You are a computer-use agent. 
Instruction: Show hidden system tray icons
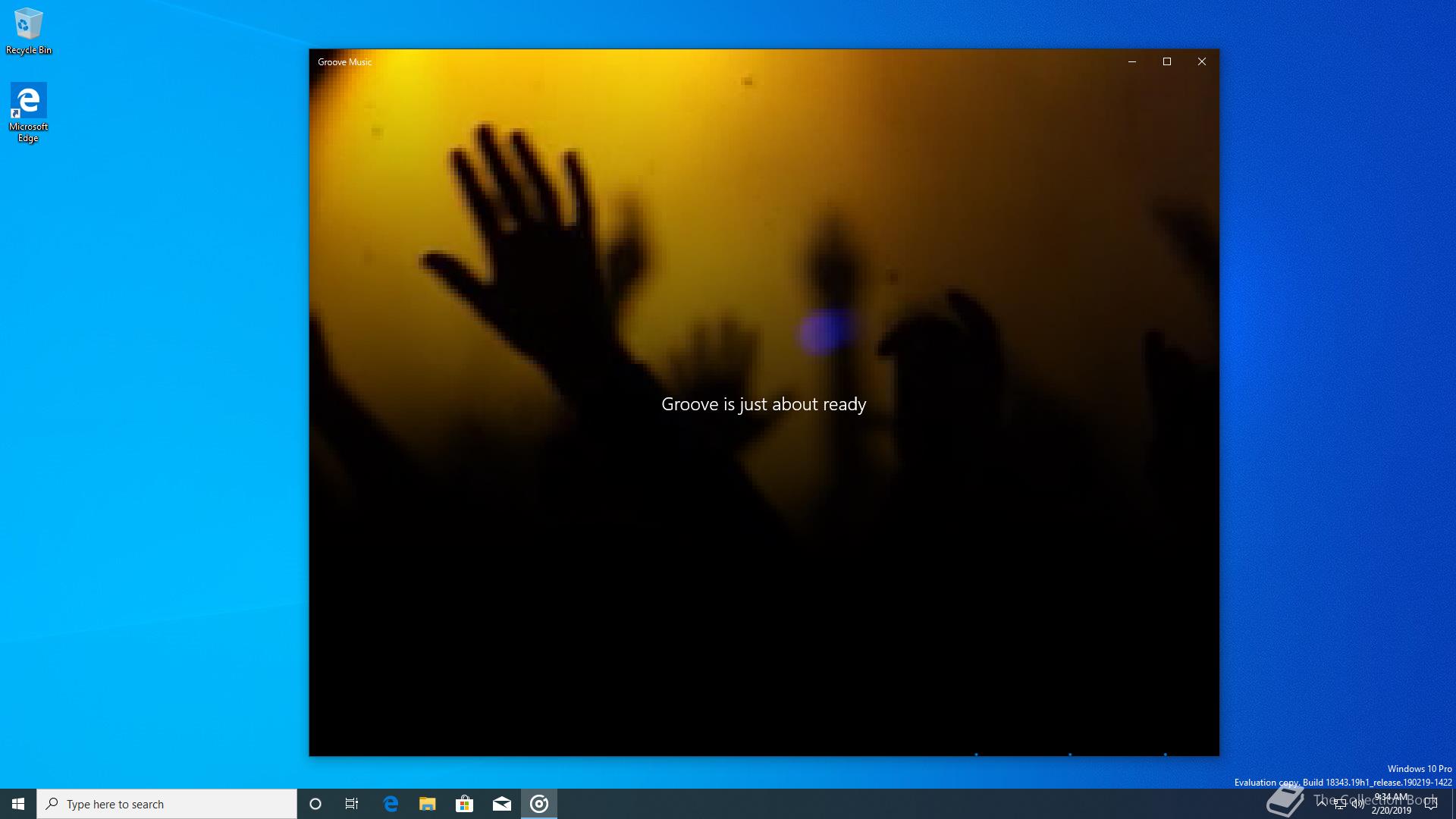(1322, 804)
